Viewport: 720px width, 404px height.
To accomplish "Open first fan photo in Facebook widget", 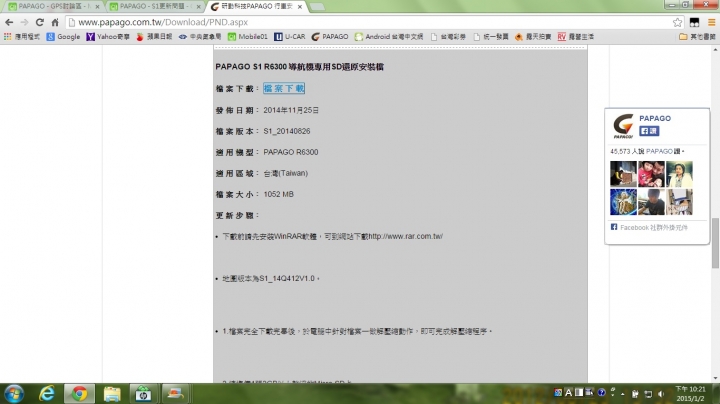I will click(x=623, y=174).
